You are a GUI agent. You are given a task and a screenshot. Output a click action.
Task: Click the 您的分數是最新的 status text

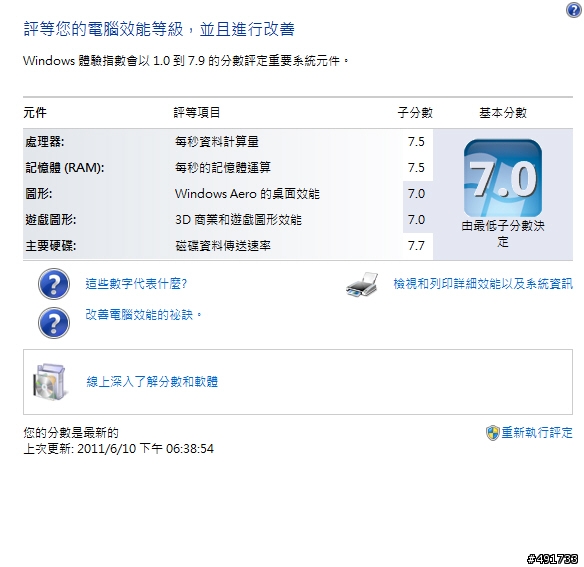[71, 433]
